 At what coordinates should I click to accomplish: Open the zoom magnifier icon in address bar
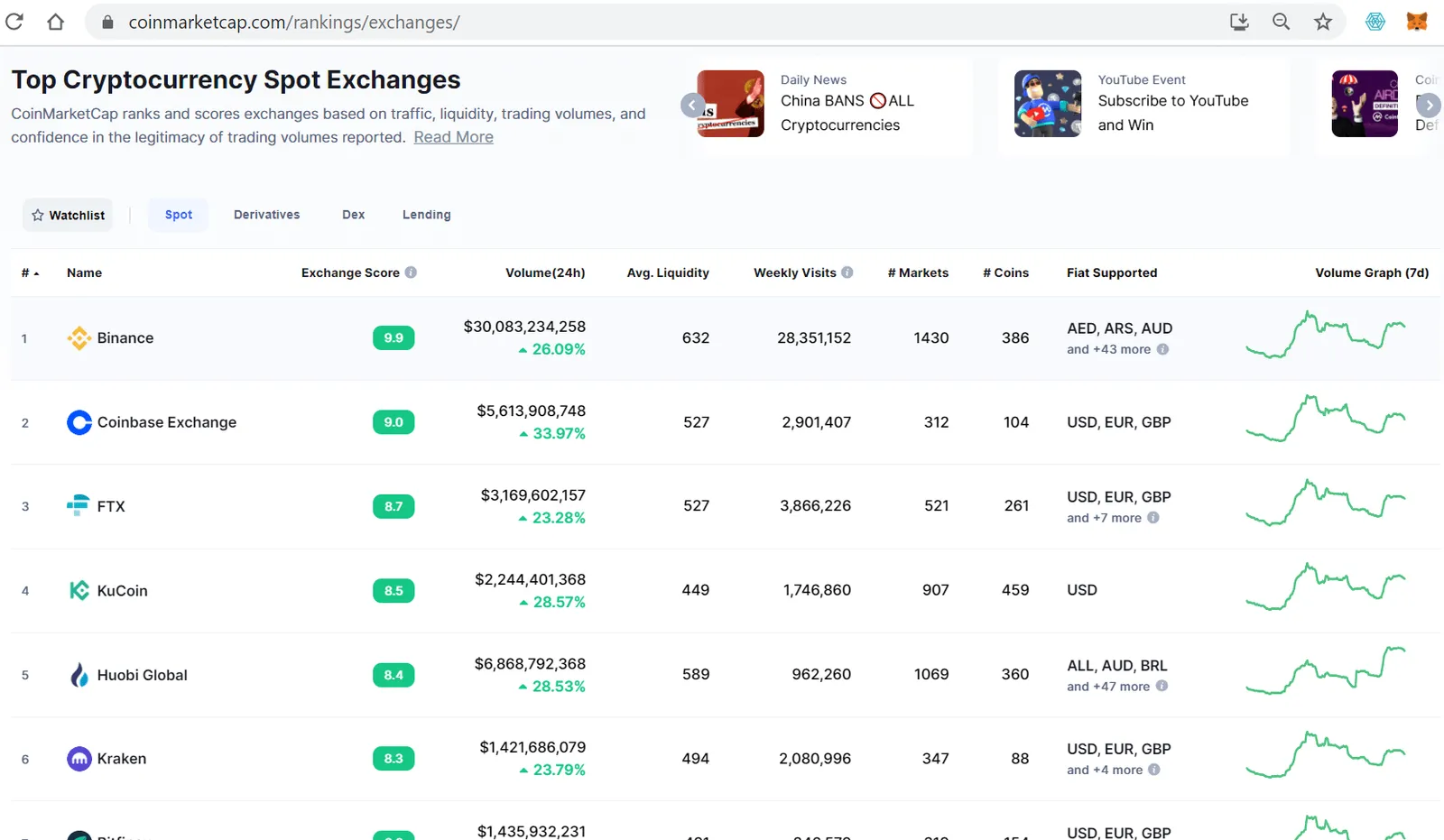1281,22
